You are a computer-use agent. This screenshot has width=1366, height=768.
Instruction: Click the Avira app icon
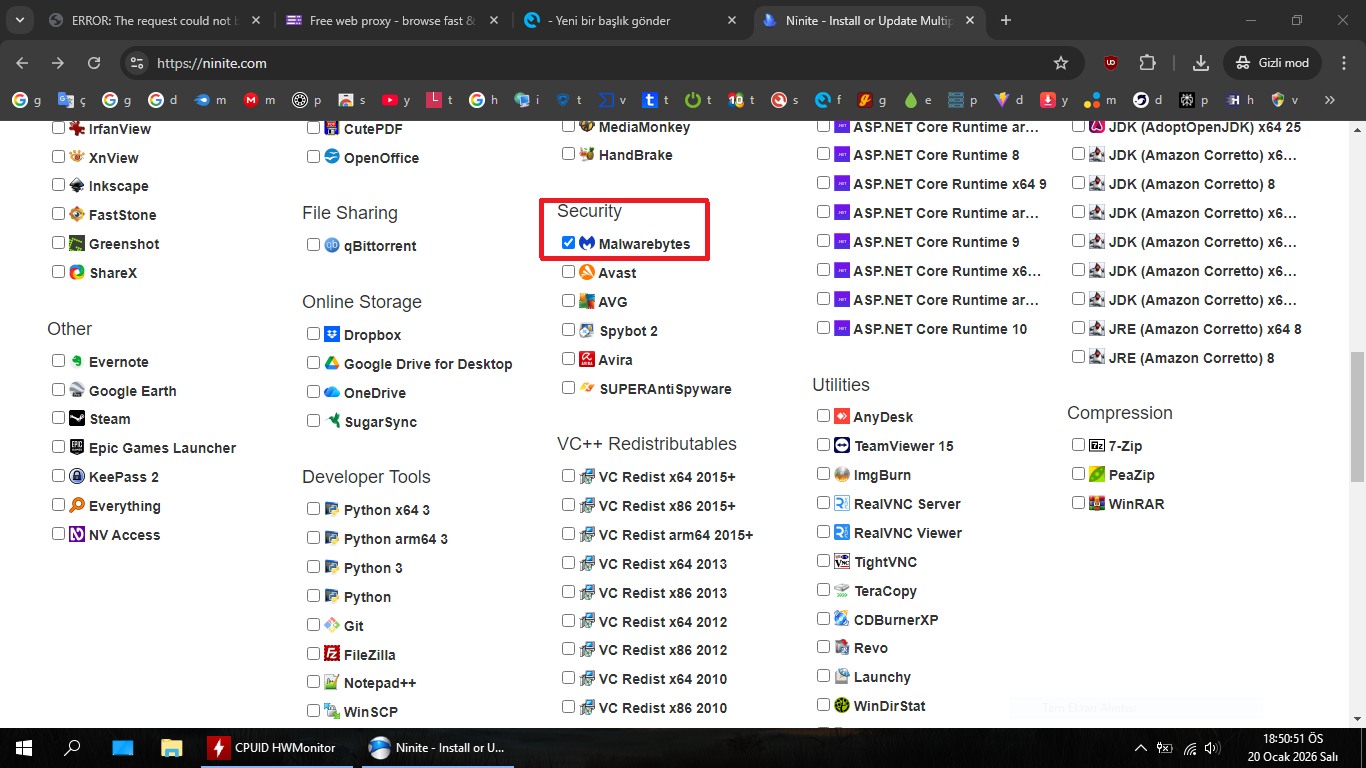[587, 359]
